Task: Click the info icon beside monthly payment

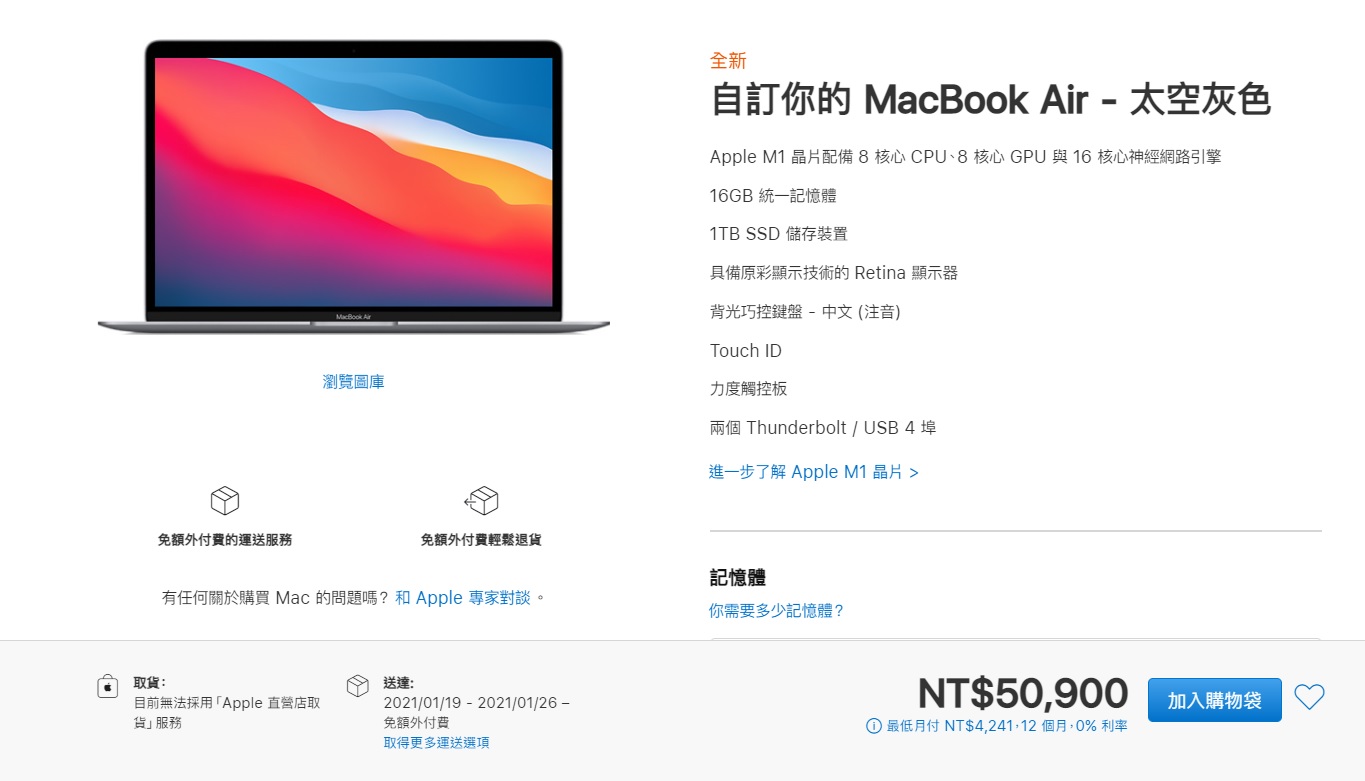Action: 874,726
